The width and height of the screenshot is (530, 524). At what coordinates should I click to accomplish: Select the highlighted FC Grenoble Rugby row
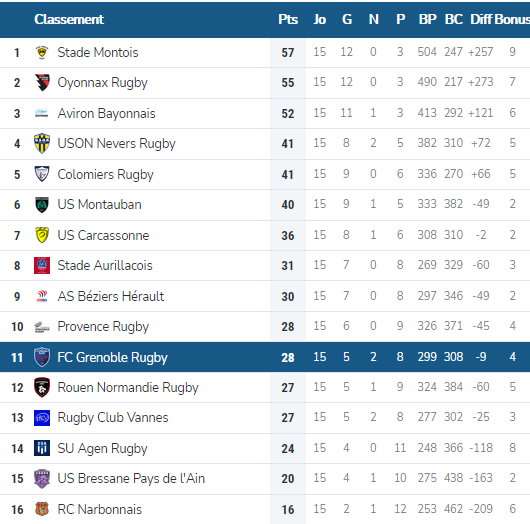(x=265, y=357)
